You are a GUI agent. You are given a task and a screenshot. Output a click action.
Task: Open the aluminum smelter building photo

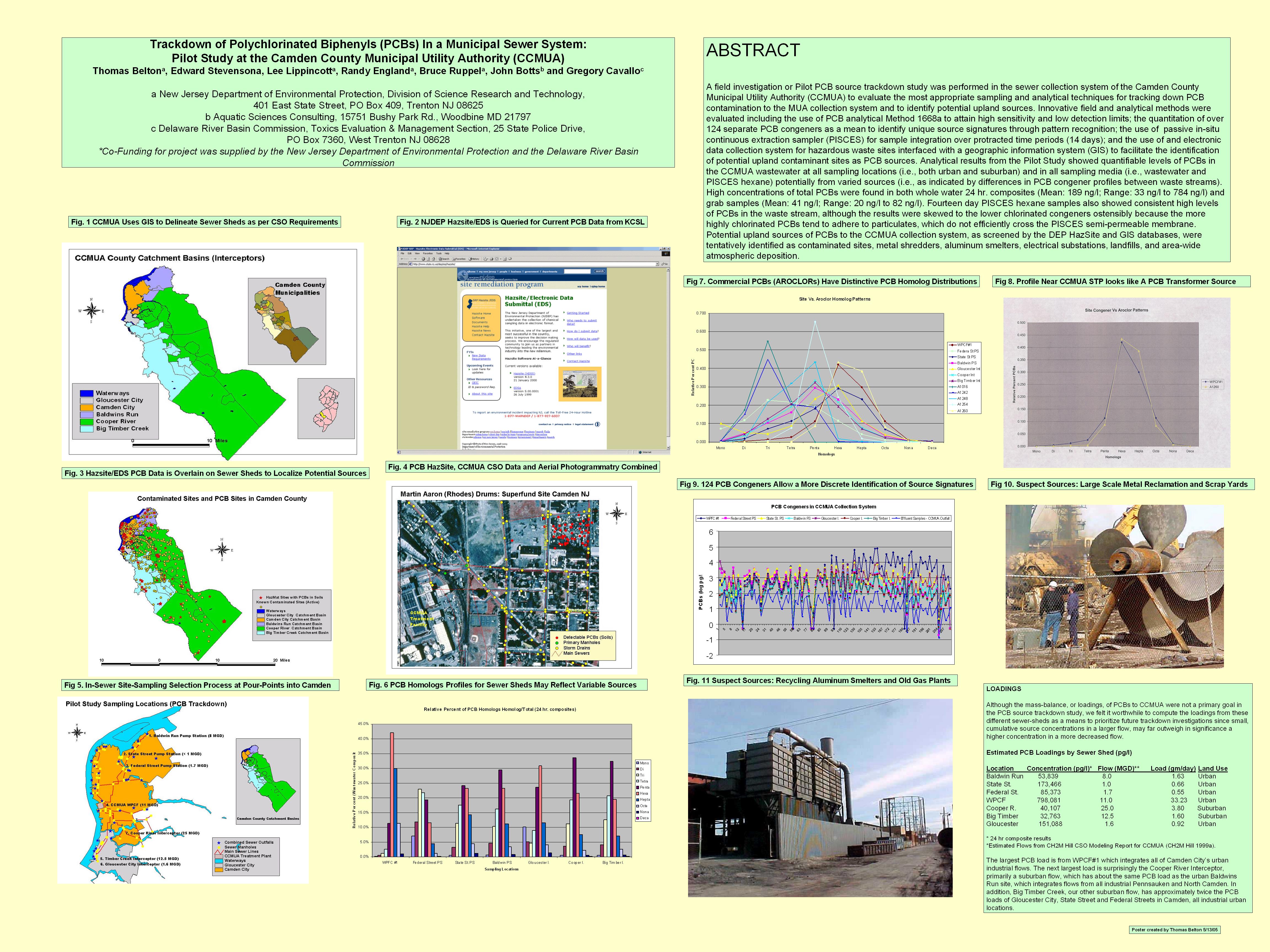(x=820, y=798)
